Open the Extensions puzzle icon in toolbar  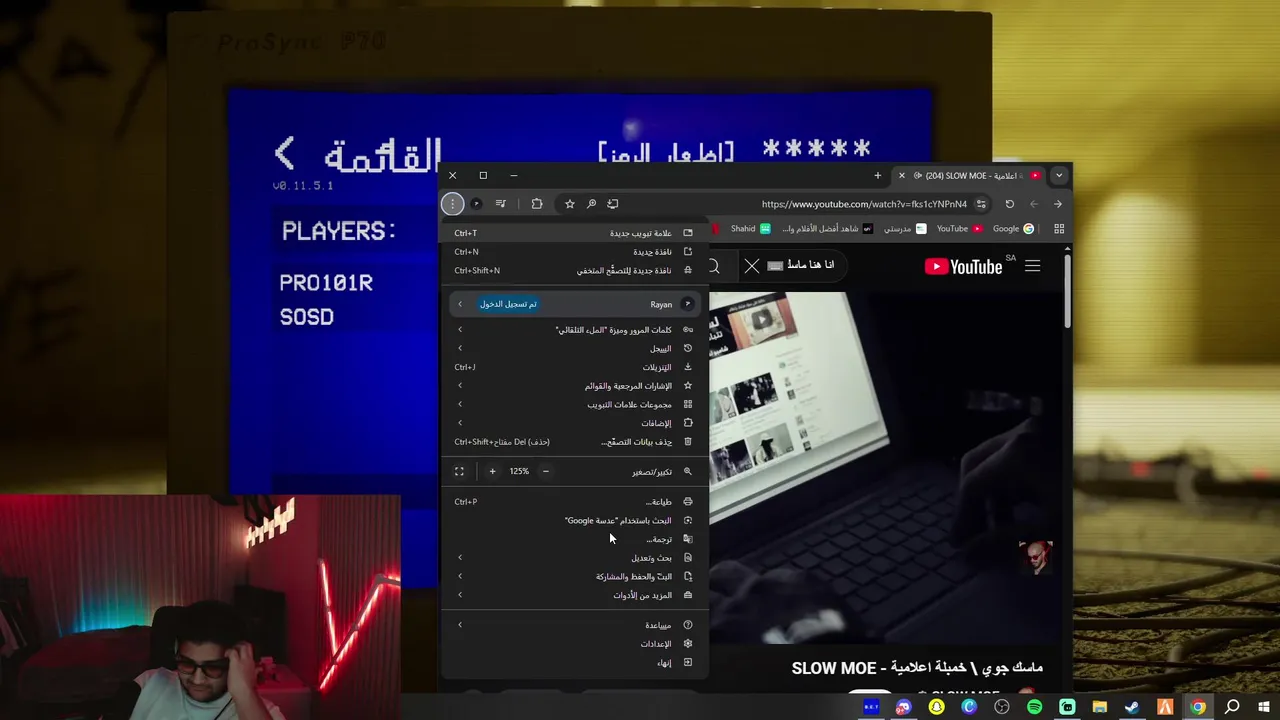pyautogui.click(x=537, y=204)
